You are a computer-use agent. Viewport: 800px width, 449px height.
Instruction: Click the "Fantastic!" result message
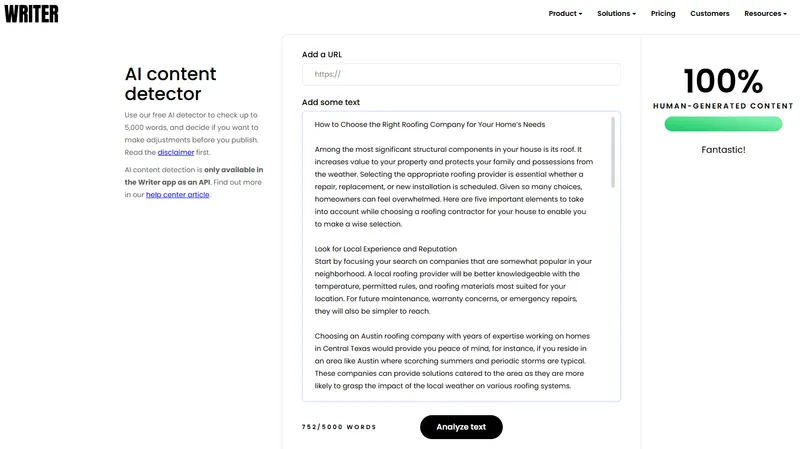(x=723, y=150)
